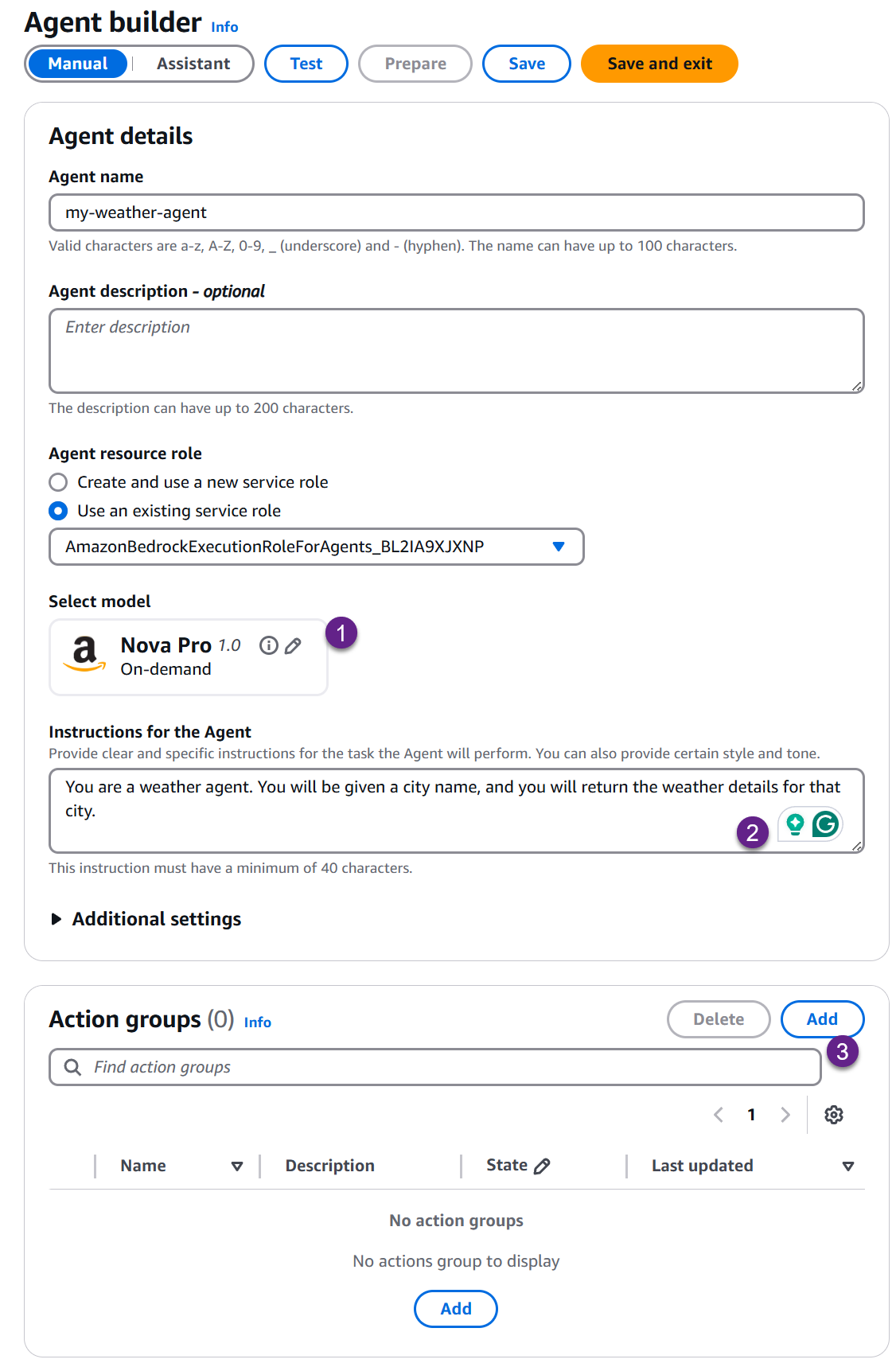Go to next page of action groups

tap(785, 1115)
